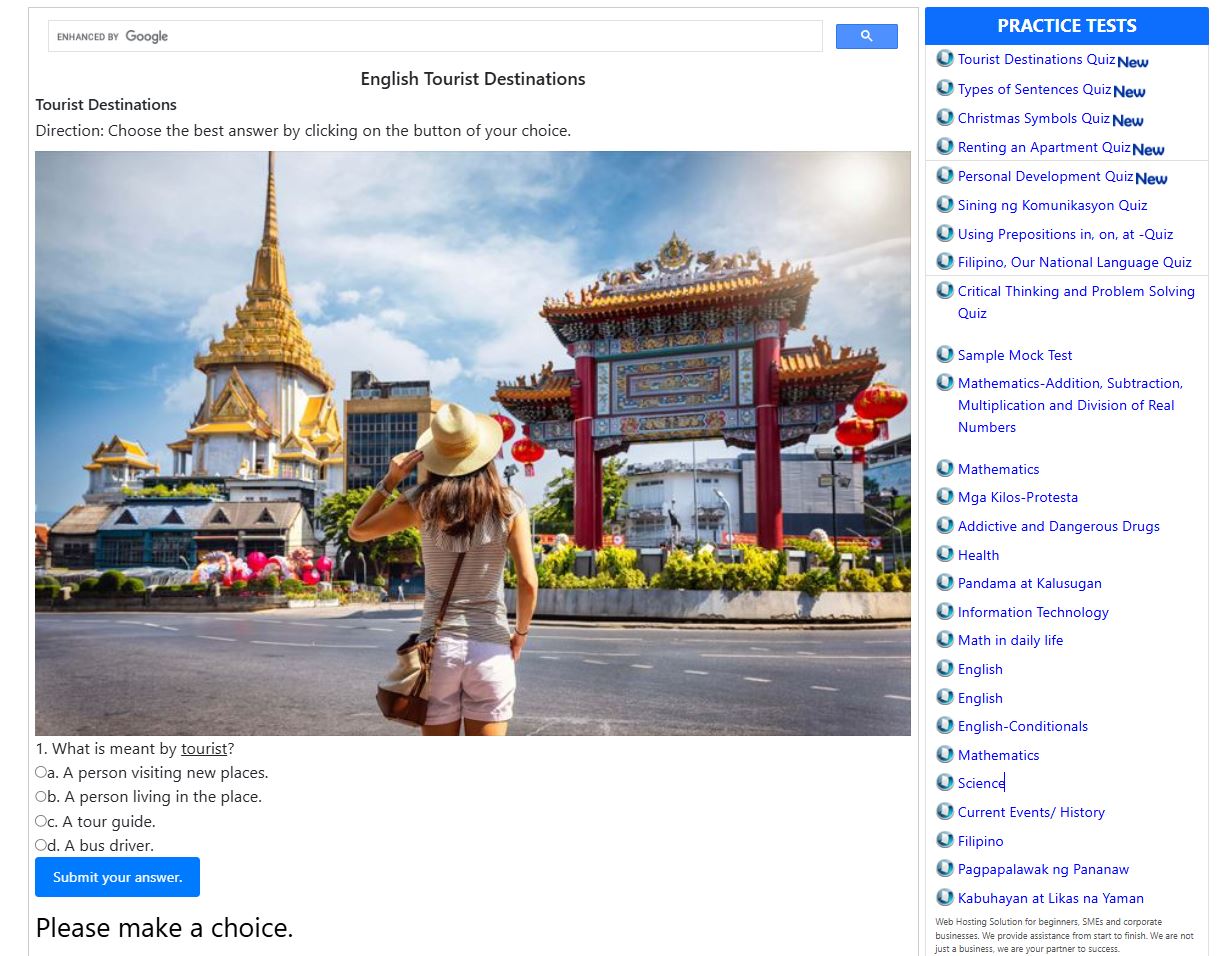
Task: Select answer a, a person visiting new places
Action: pos(41,772)
